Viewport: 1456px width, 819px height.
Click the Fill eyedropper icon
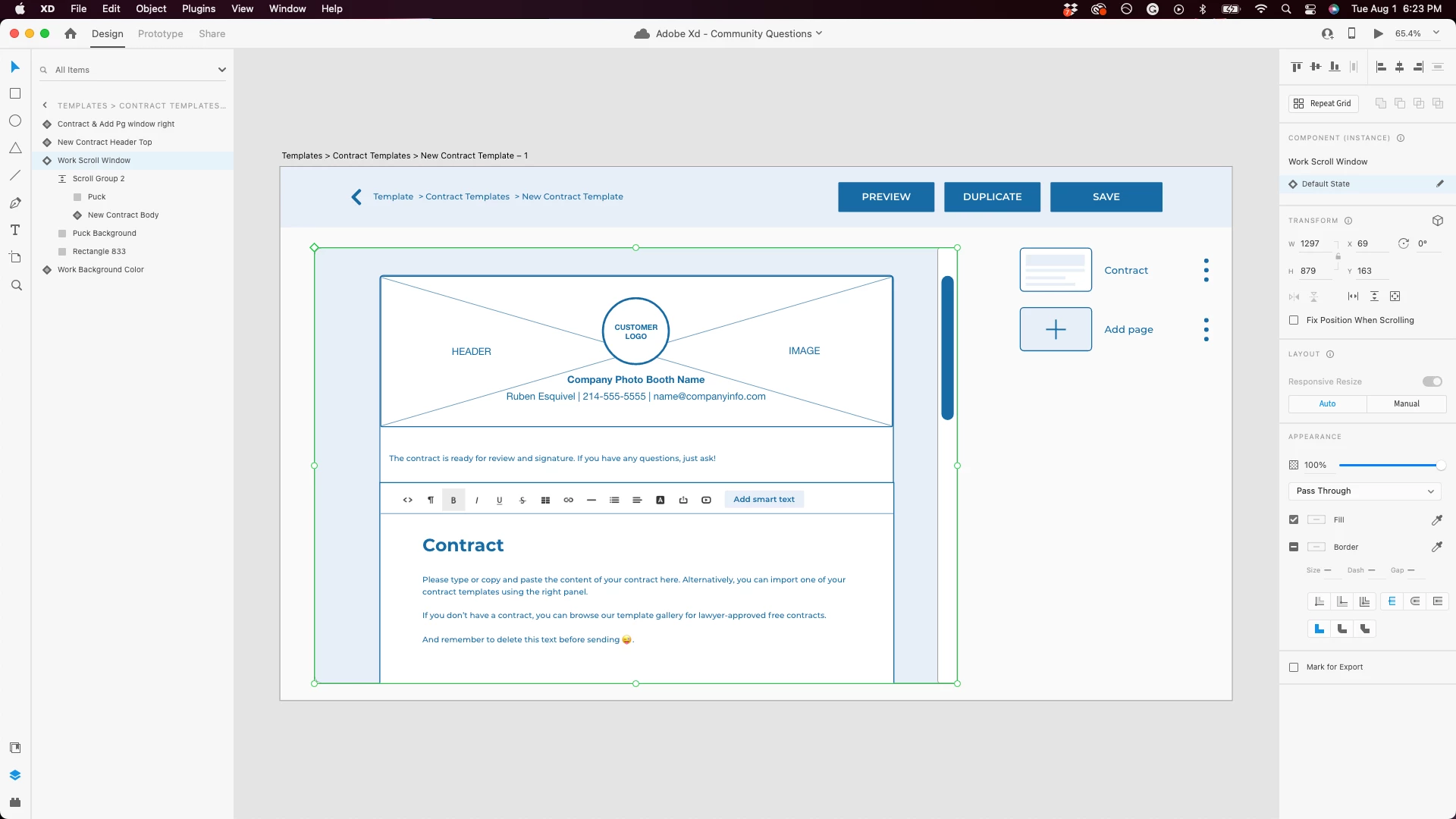point(1436,519)
